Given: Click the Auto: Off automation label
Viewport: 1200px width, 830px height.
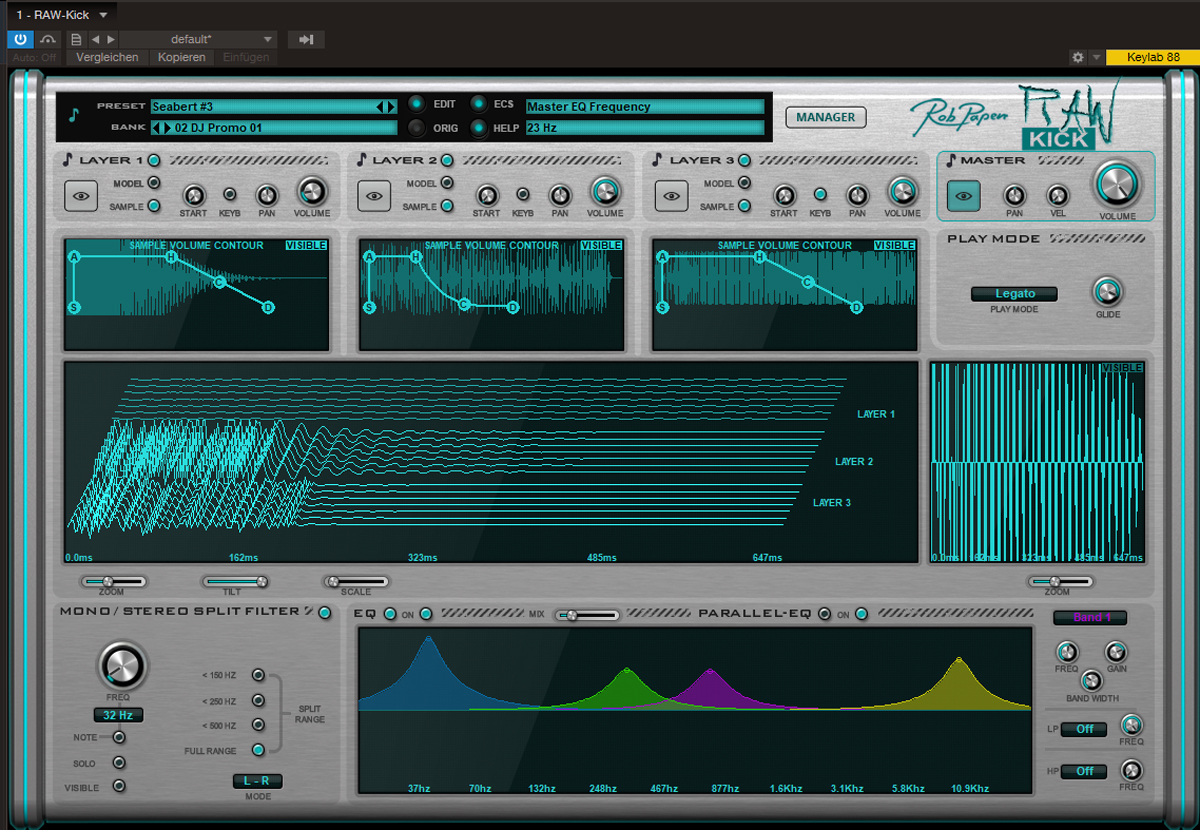Looking at the screenshot, I should click(x=34, y=57).
